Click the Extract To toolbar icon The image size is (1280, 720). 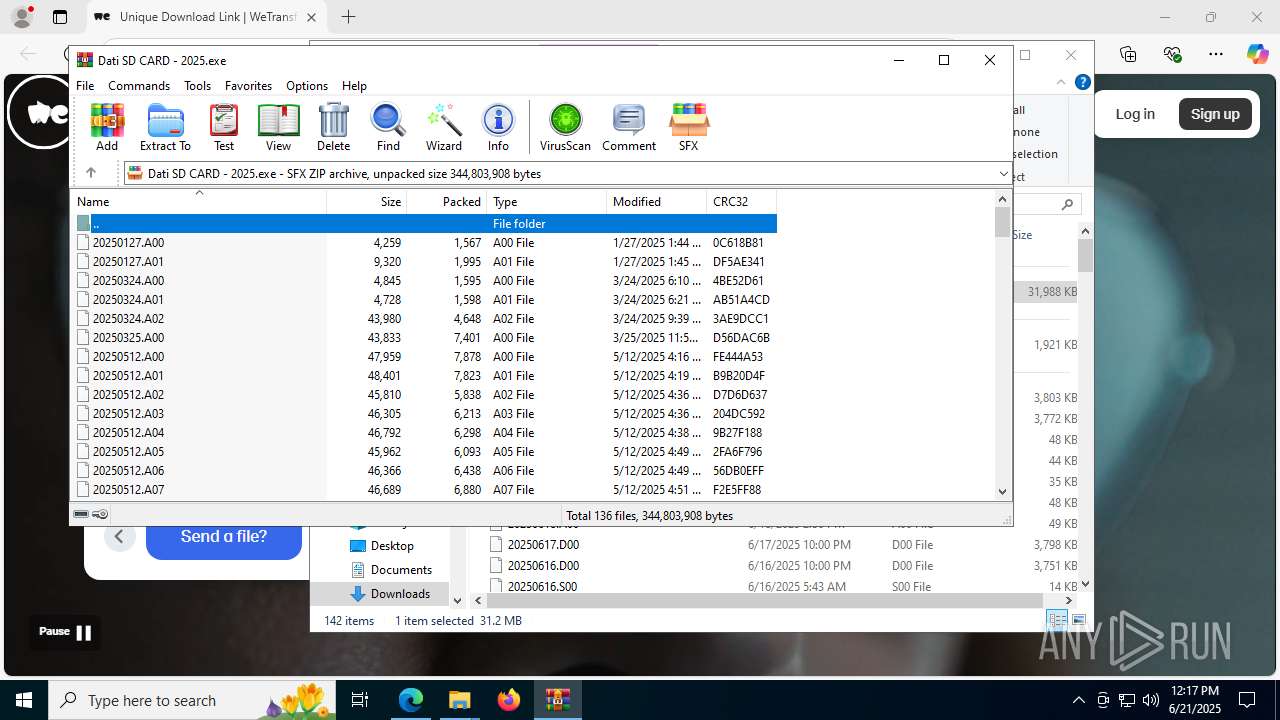pyautogui.click(x=165, y=127)
